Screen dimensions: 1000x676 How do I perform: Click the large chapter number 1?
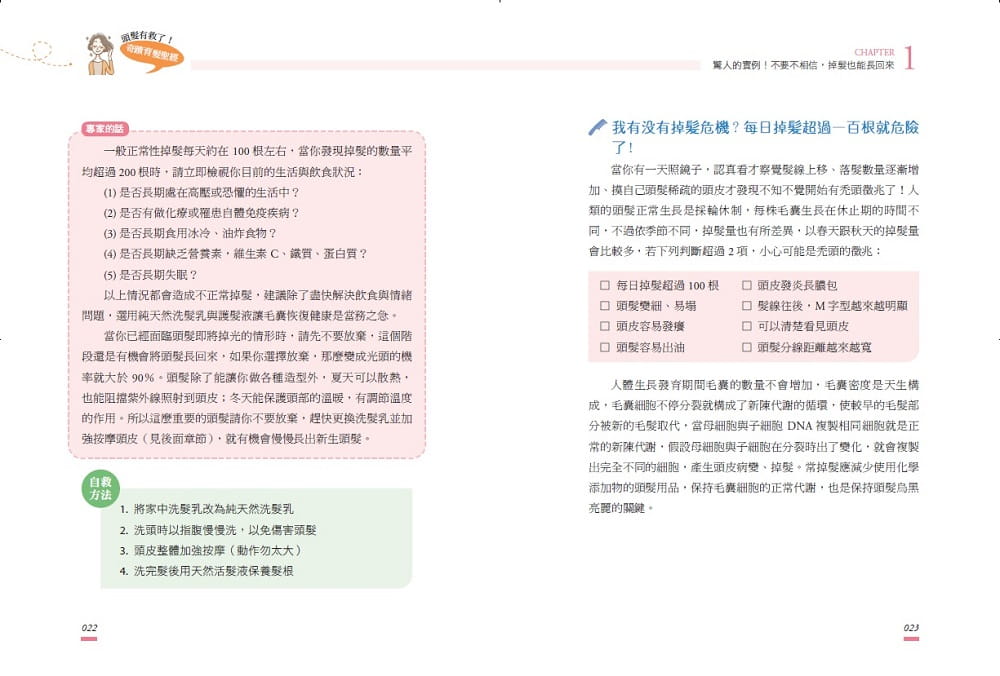click(909, 57)
